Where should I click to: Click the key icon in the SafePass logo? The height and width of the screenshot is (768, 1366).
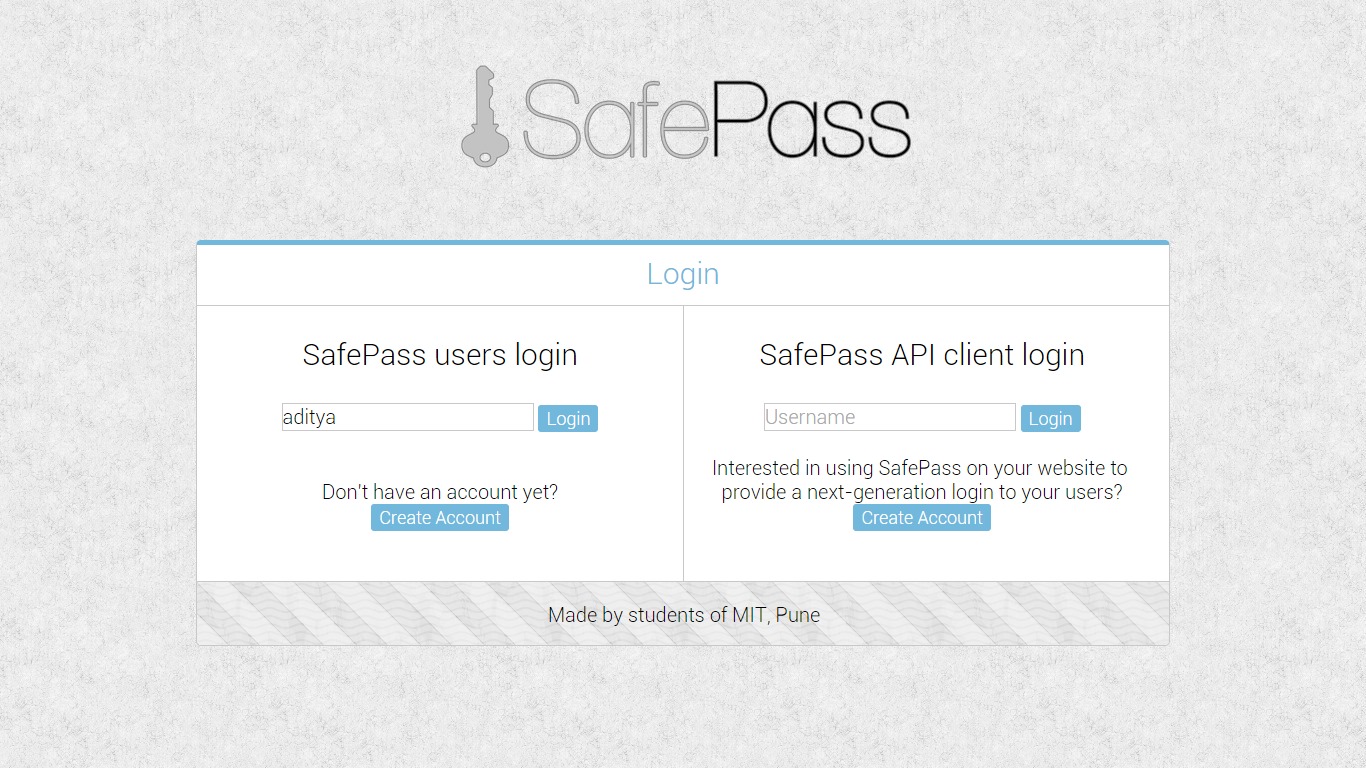click(x=483, y=117)
